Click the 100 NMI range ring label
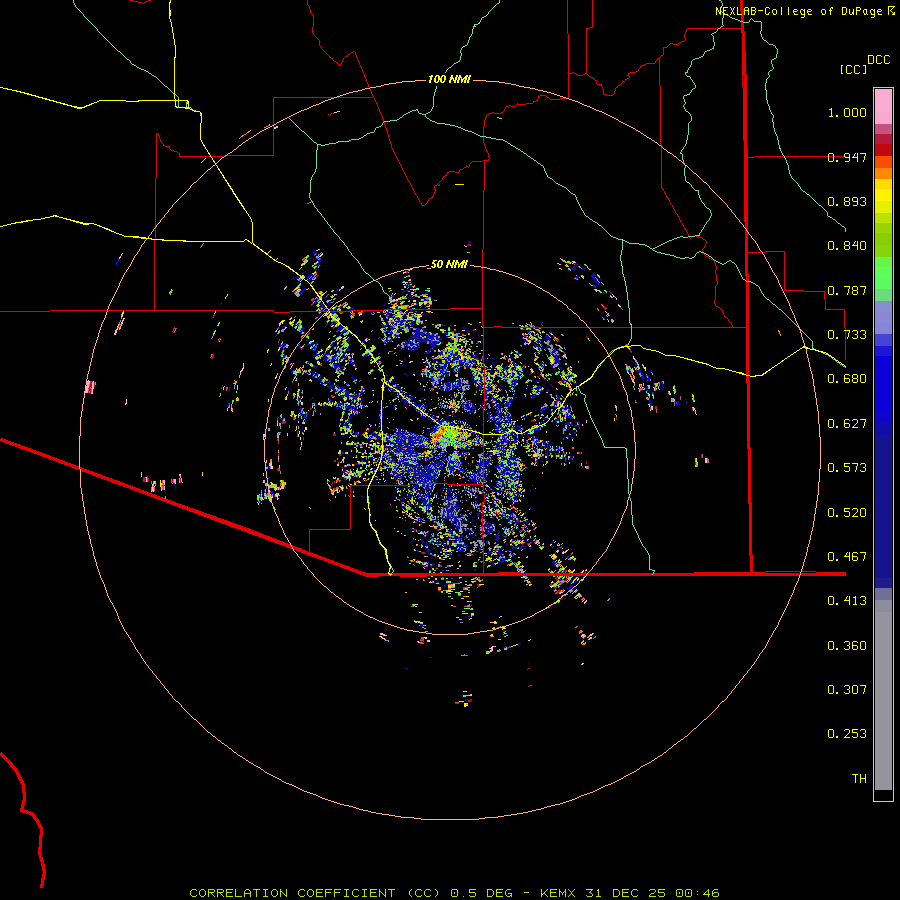The image size is (900, 900). [x=449, y=79]
